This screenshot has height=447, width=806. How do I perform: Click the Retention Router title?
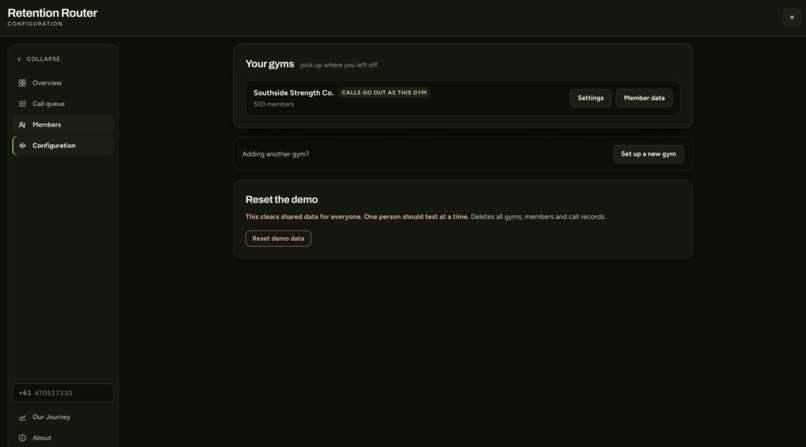pyautogui.click(x=52, y=13)
